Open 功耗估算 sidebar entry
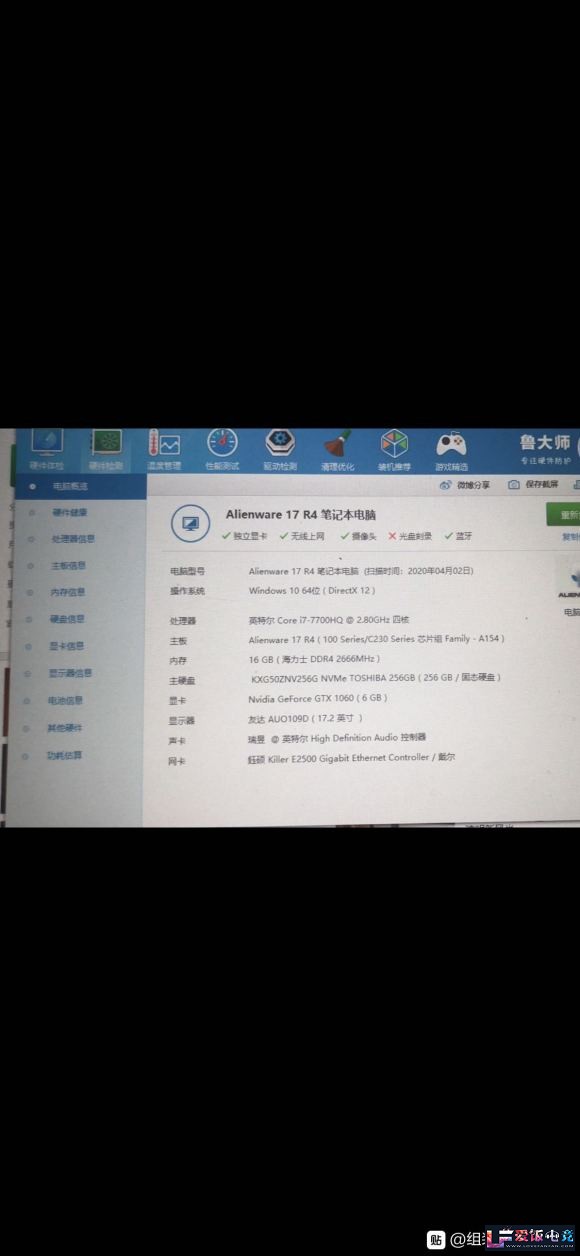 click(x=65, y=755)
